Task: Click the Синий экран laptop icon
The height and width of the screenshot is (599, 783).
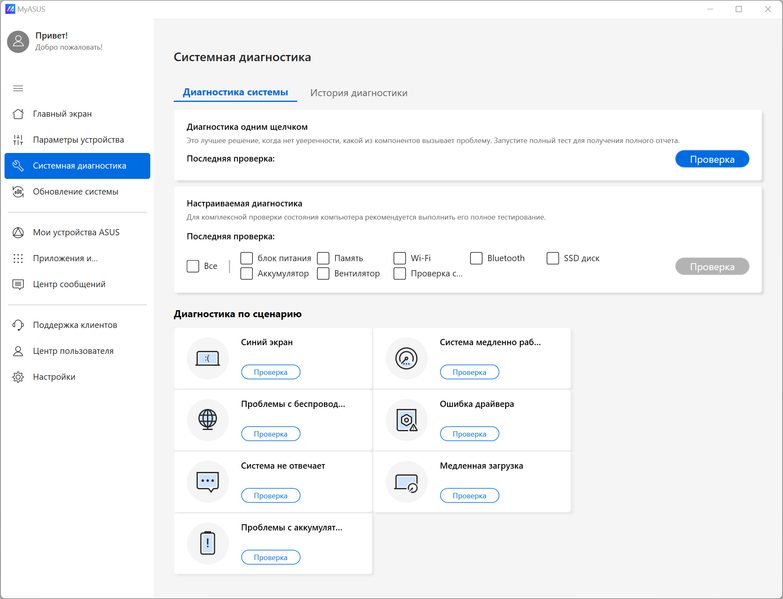Action: [208, 358]
